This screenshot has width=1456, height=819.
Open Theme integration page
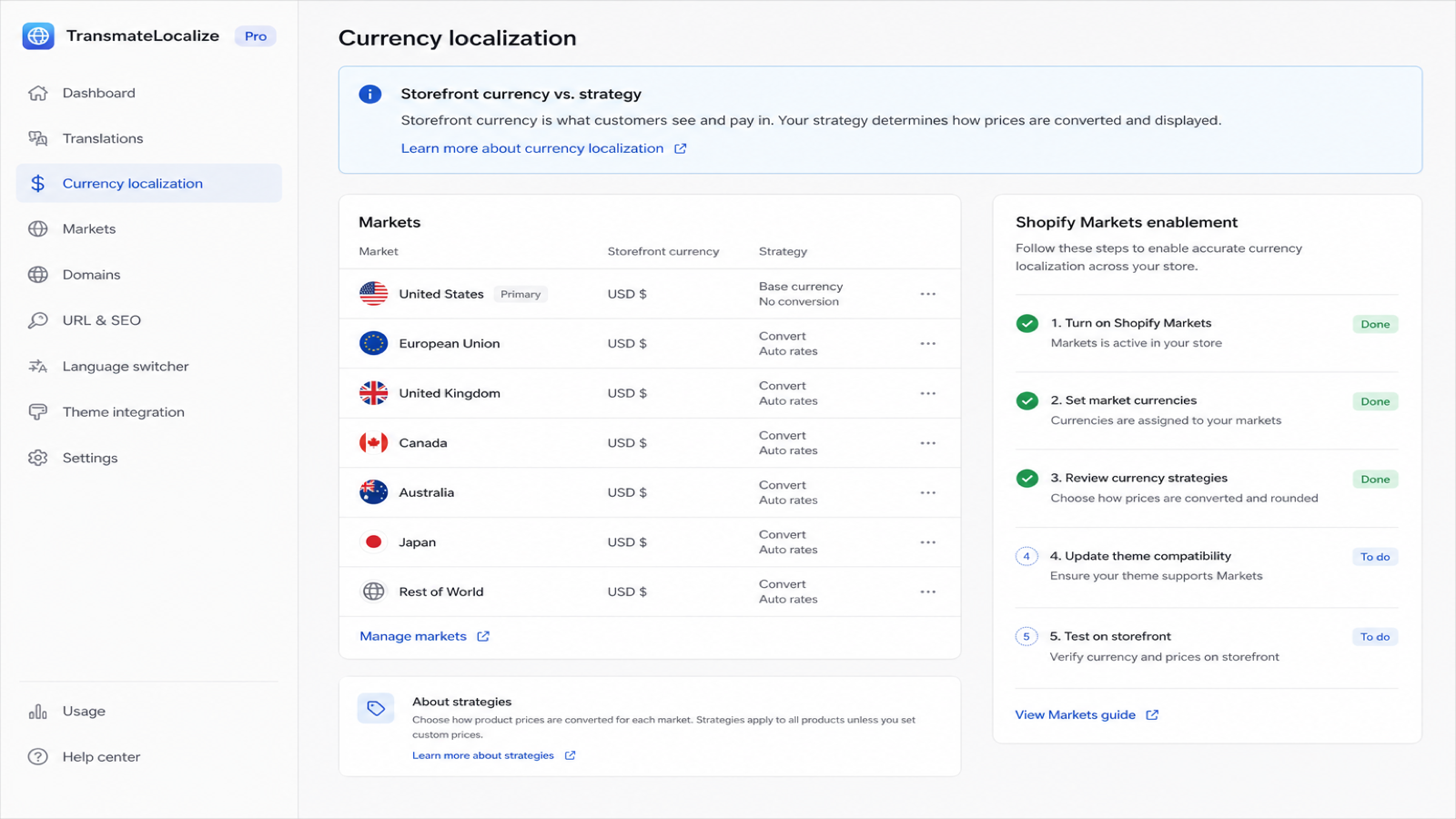click(149, 412)
